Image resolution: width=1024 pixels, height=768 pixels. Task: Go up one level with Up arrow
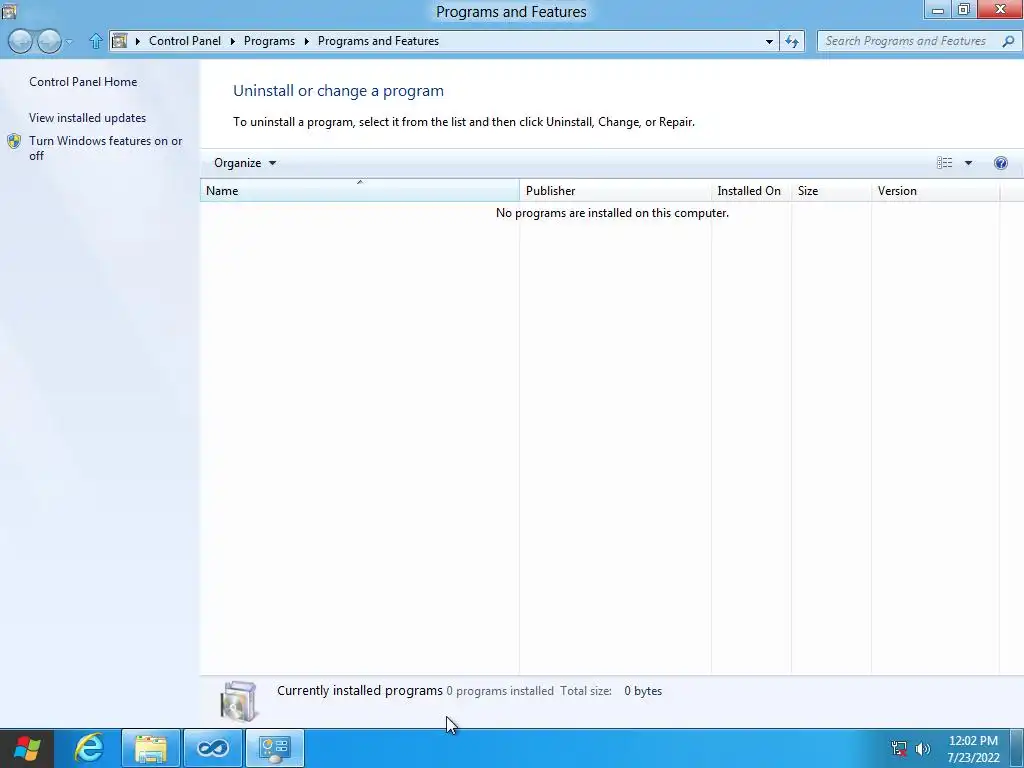95,41
